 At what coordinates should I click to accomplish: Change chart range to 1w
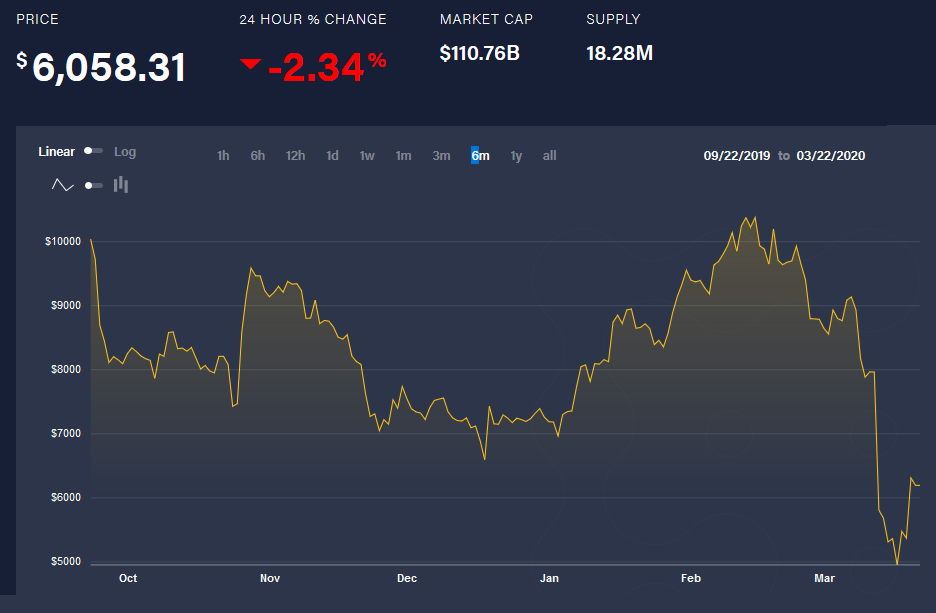[367, 155]
